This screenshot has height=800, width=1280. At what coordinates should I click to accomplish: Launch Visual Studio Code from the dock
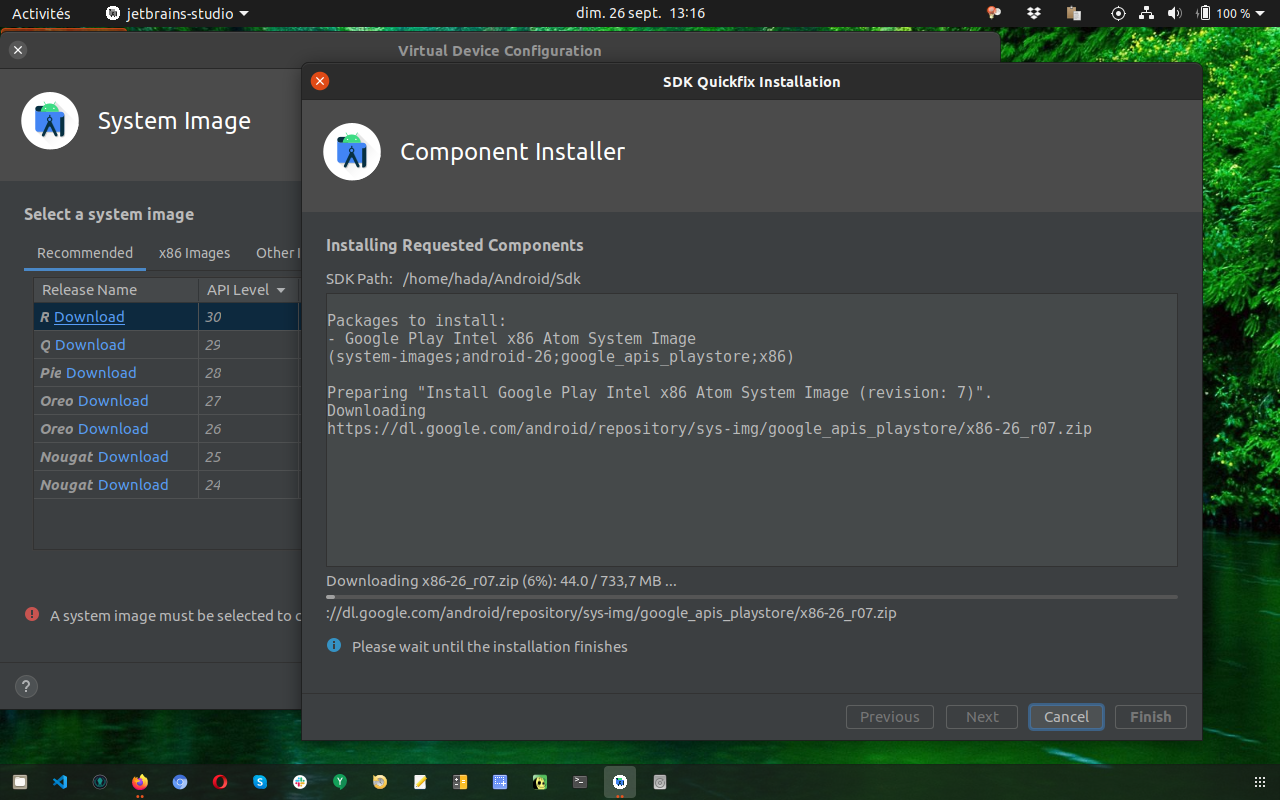tap(60, 782)
